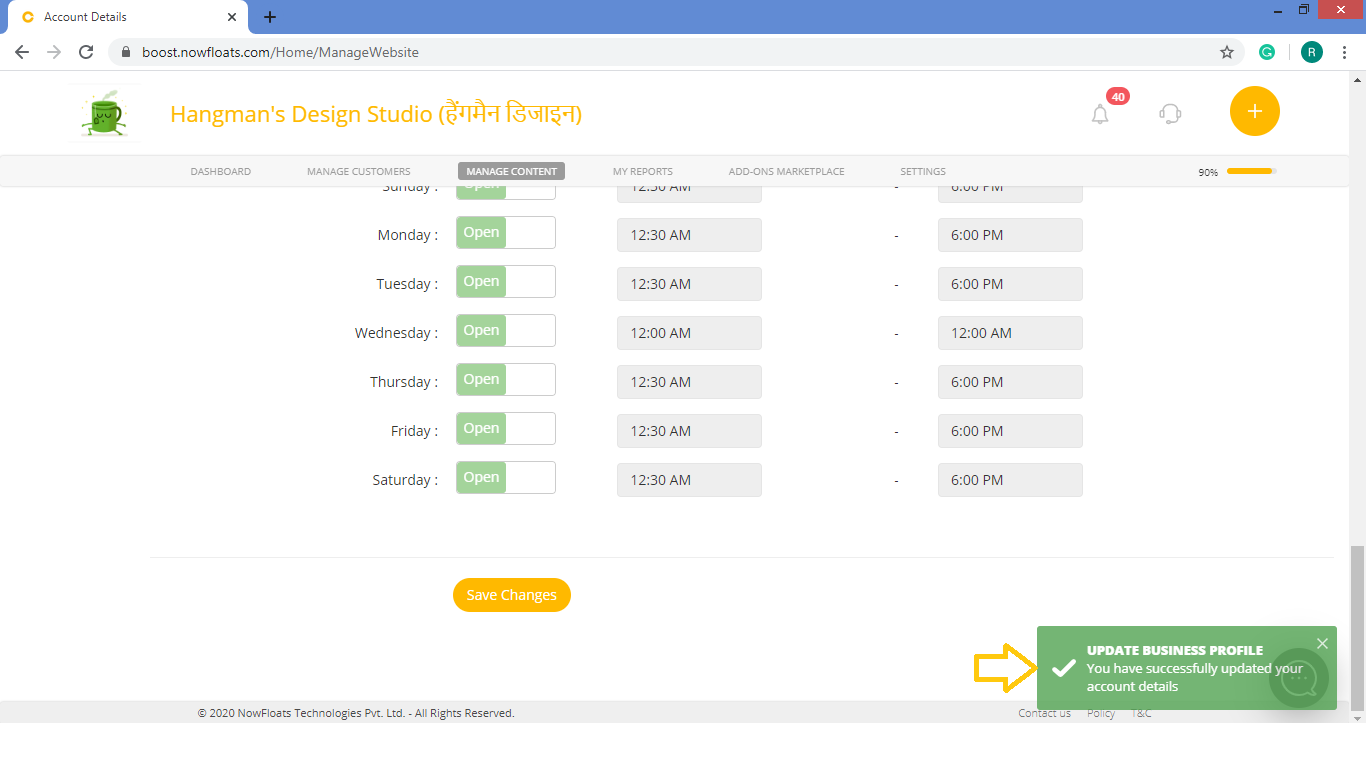The image size is (1366, 768).
Task: Open Monday closing time 6:00 PM
Action: click(1010, 235)
